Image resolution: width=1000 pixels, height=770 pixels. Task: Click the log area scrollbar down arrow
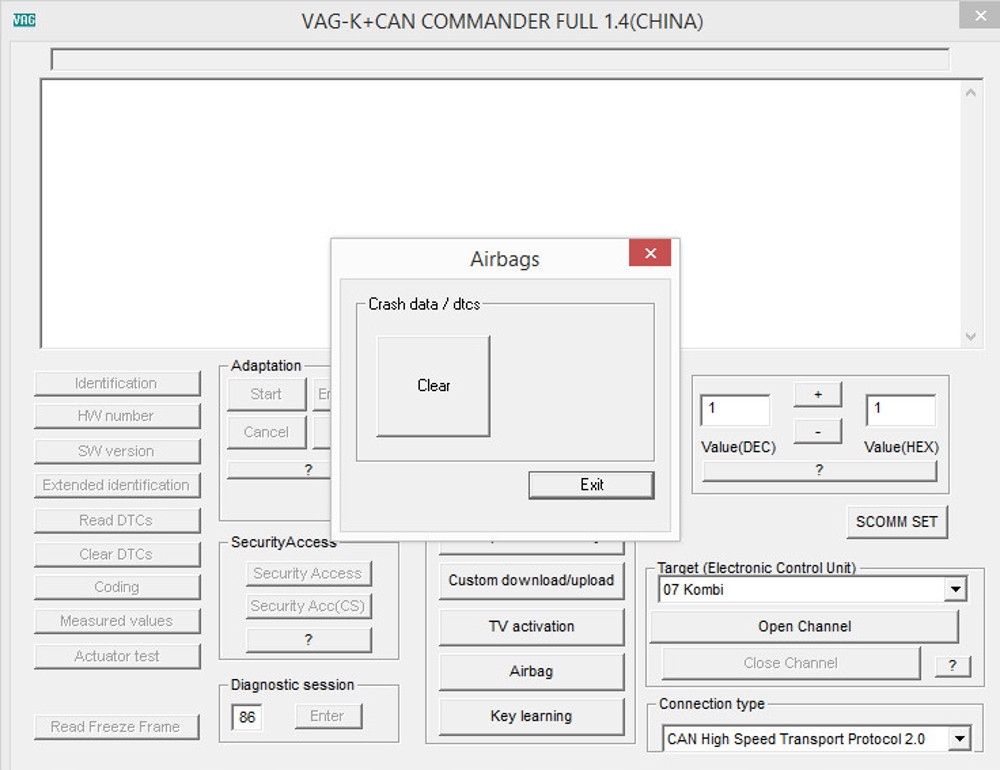click(x=971, y=336)
